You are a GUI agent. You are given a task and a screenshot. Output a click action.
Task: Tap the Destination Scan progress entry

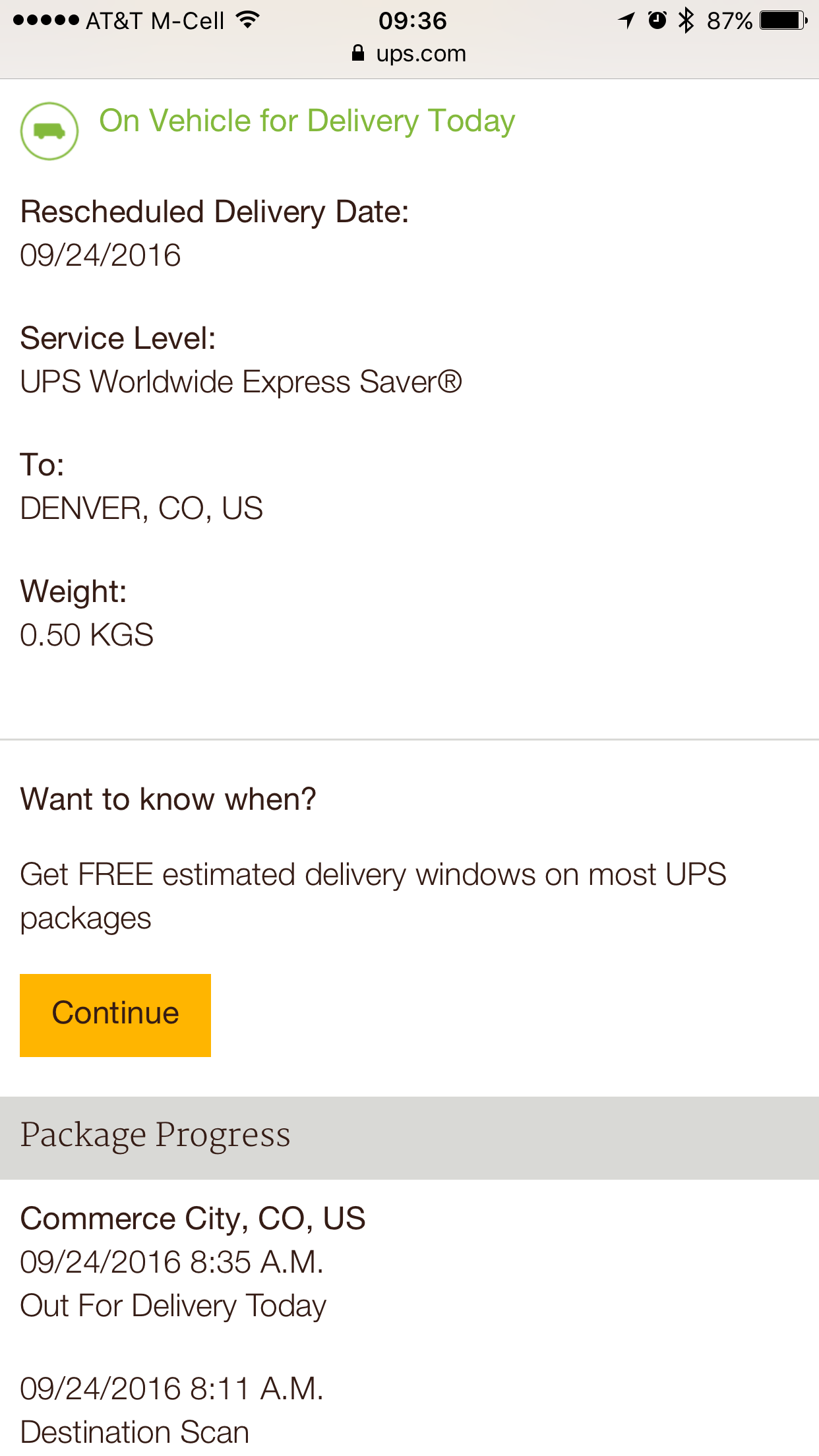[x=135, y=1432]
